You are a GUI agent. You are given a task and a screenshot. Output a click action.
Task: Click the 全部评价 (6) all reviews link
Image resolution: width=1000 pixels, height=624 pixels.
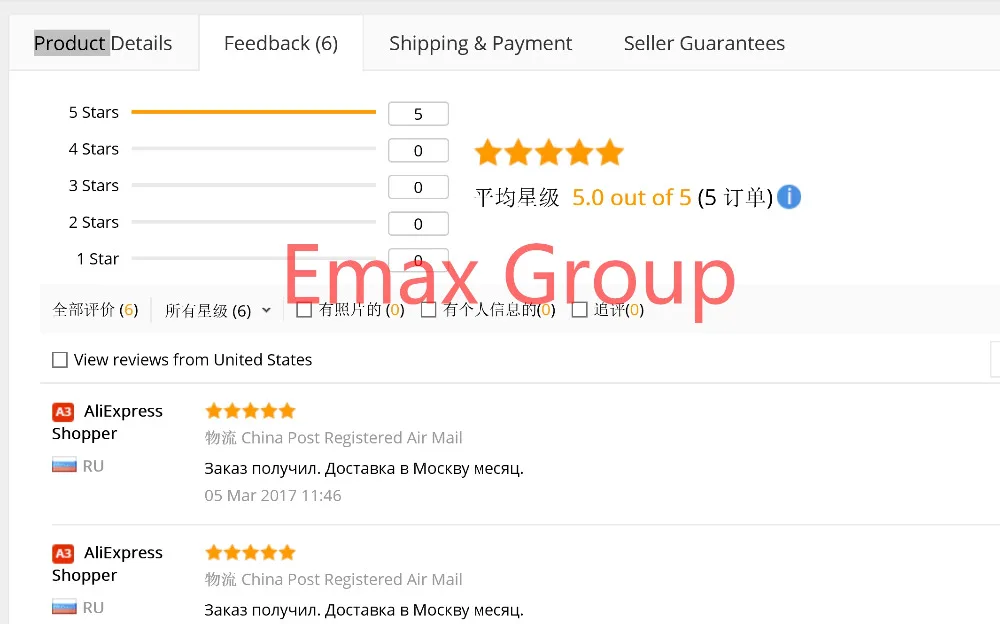(x=95, y=310)
